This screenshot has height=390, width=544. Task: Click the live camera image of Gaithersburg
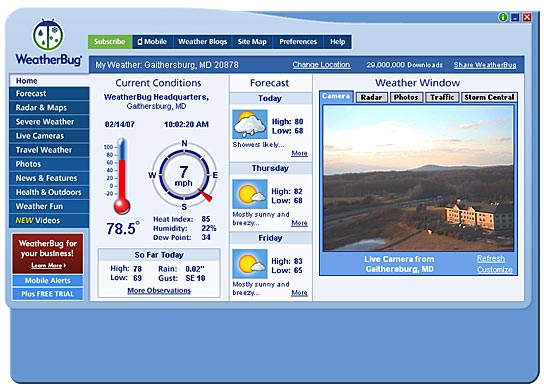[418, 178]
